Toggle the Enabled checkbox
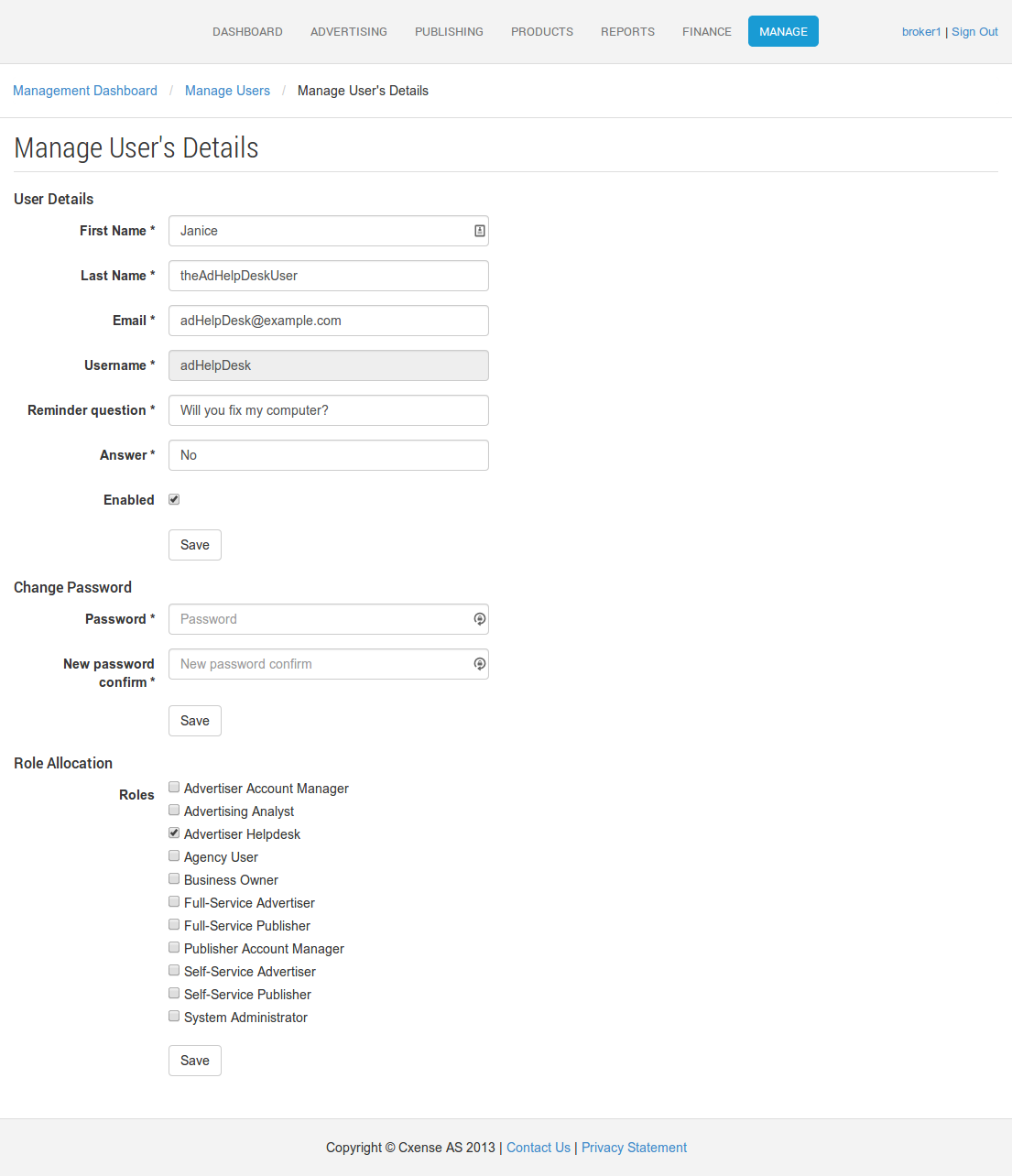The width and height of the screenshot is (1012, 1176). tap(174, 499)
